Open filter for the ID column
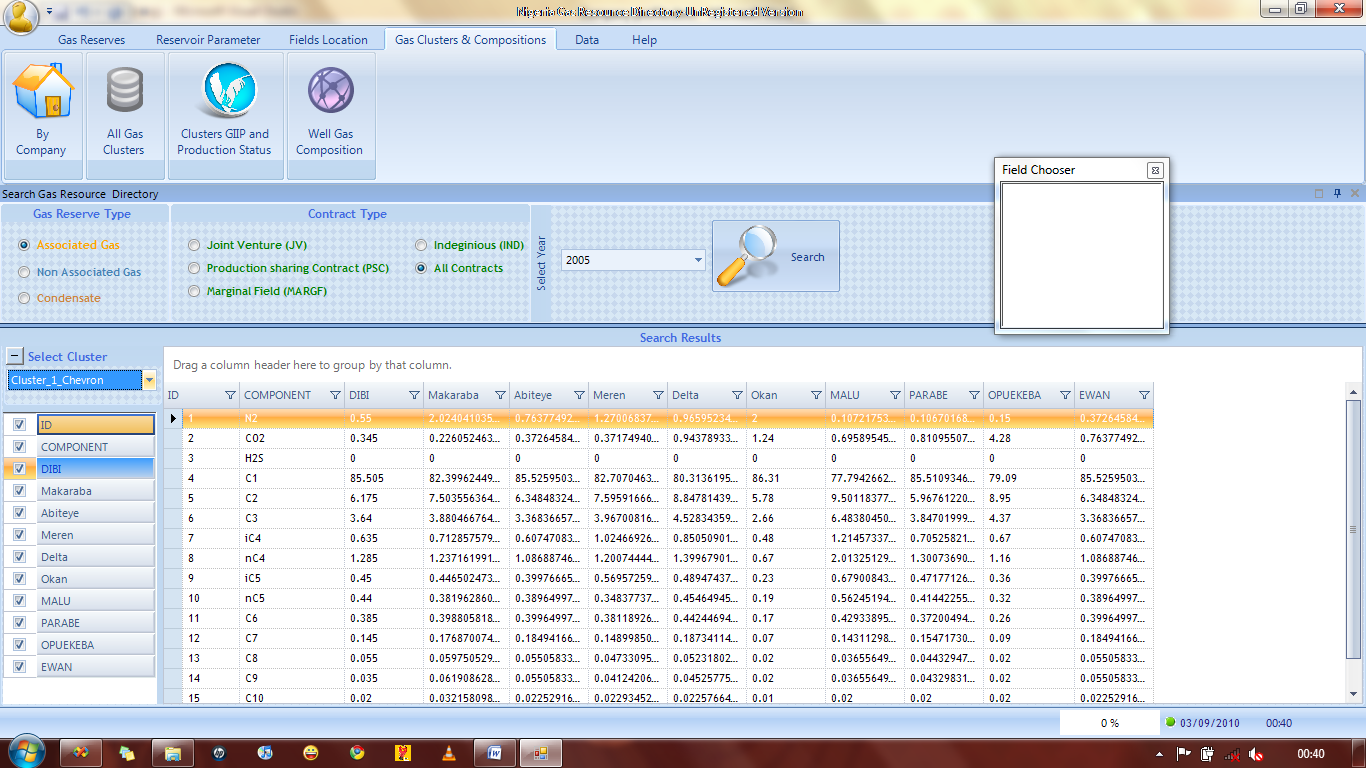 (x=231, y=395)
